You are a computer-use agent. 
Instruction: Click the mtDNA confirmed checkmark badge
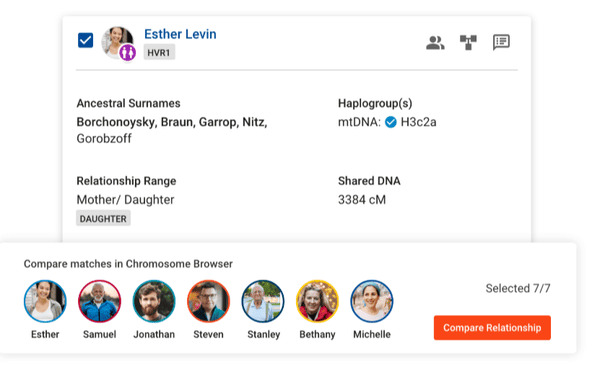(391, 122)
